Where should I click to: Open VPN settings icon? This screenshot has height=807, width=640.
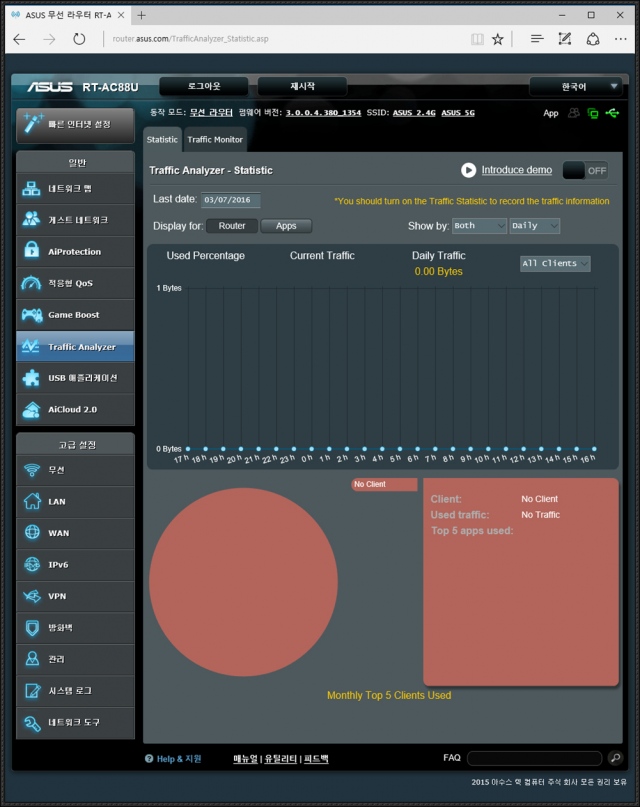tap(32, 596)
